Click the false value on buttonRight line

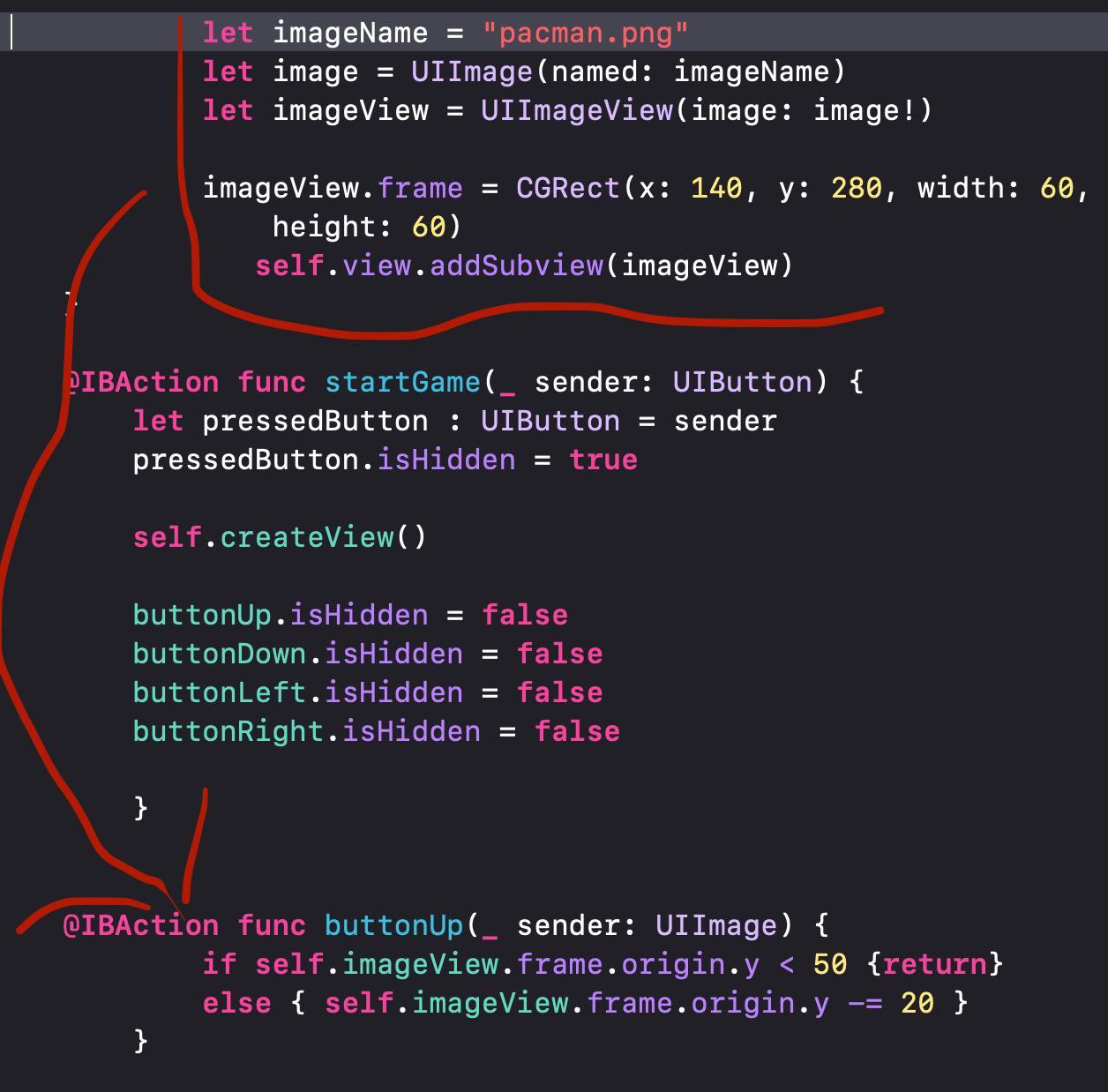(577, 731)
